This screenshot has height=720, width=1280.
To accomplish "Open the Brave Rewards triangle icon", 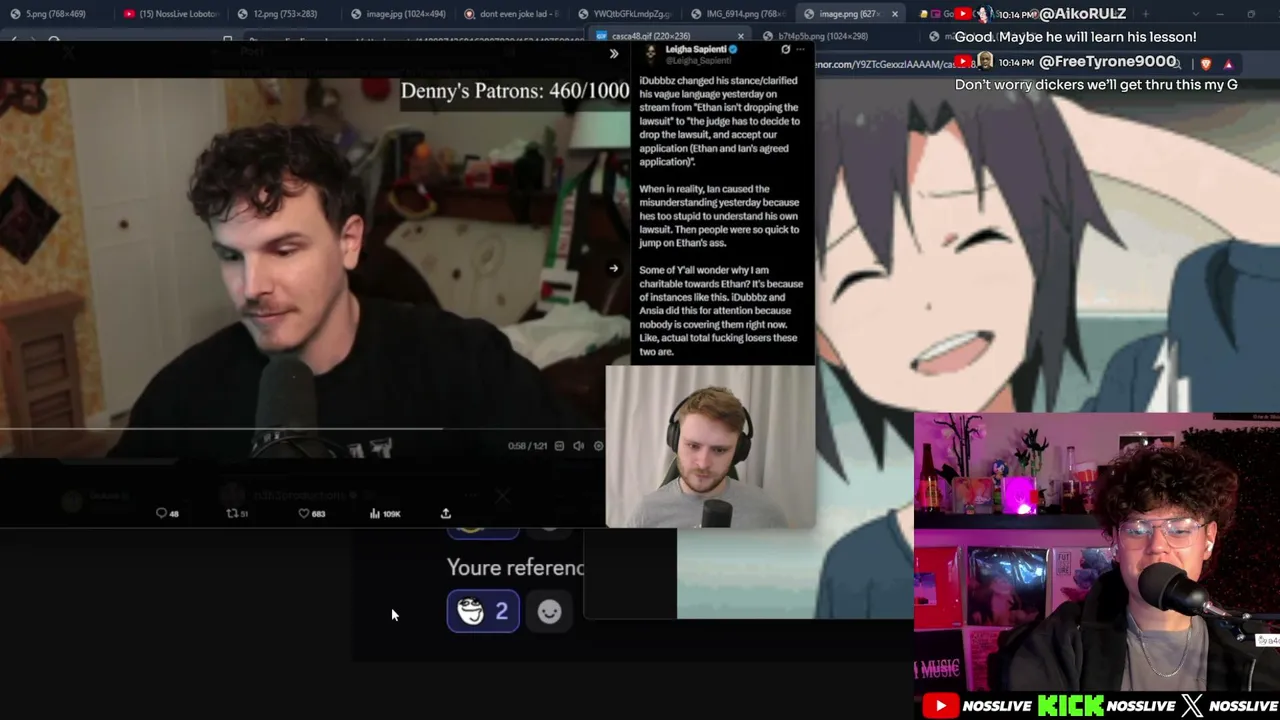I will tap(1229, 64).
